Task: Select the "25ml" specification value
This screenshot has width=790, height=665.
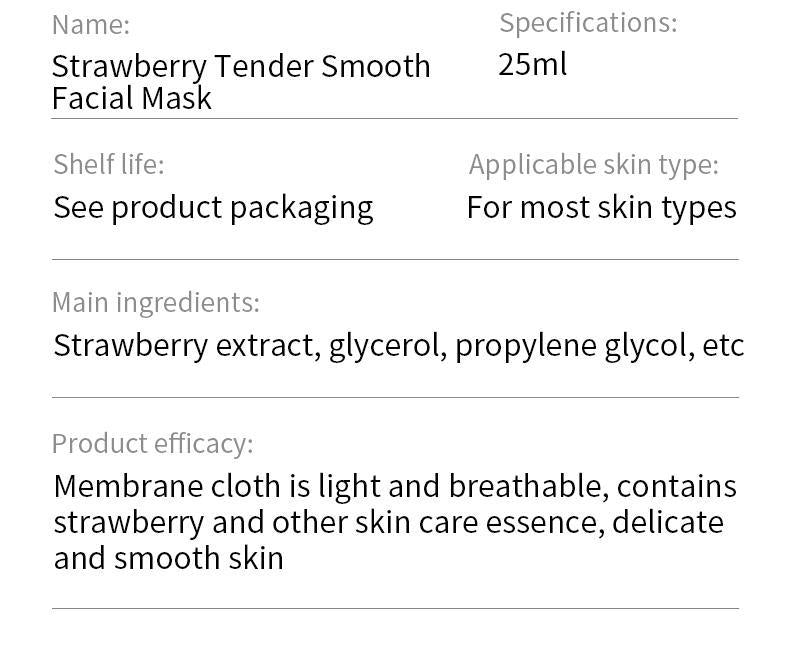Action: (532, 64)
